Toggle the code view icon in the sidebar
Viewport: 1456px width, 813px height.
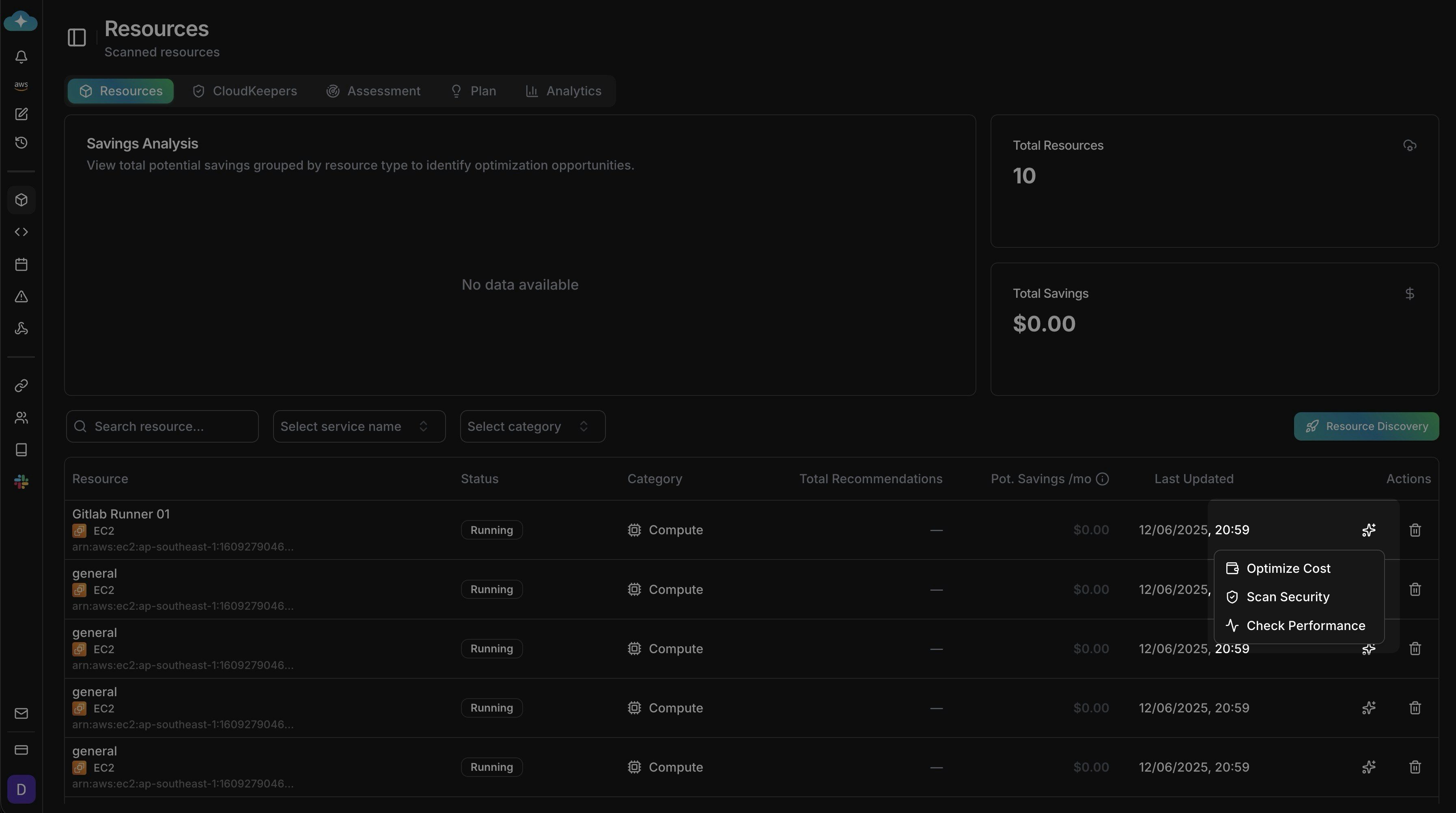click(x=21, y=231)
